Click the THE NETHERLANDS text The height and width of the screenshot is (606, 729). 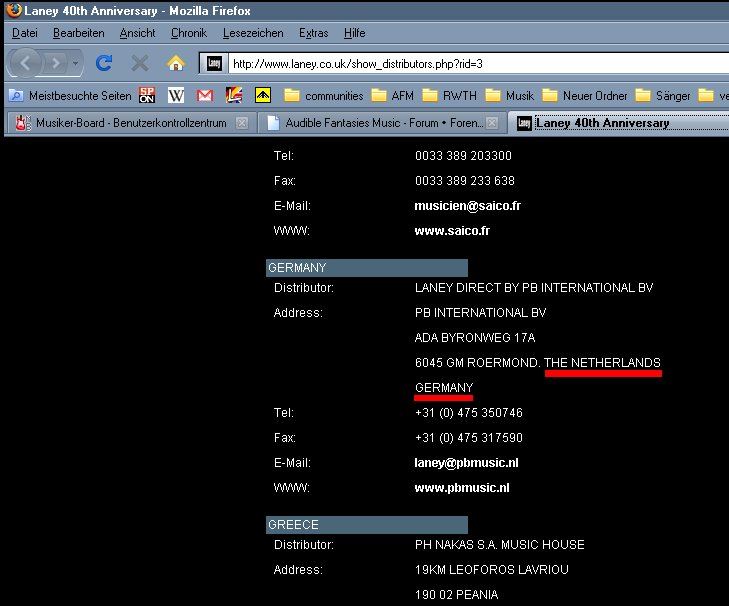point(602,363)
